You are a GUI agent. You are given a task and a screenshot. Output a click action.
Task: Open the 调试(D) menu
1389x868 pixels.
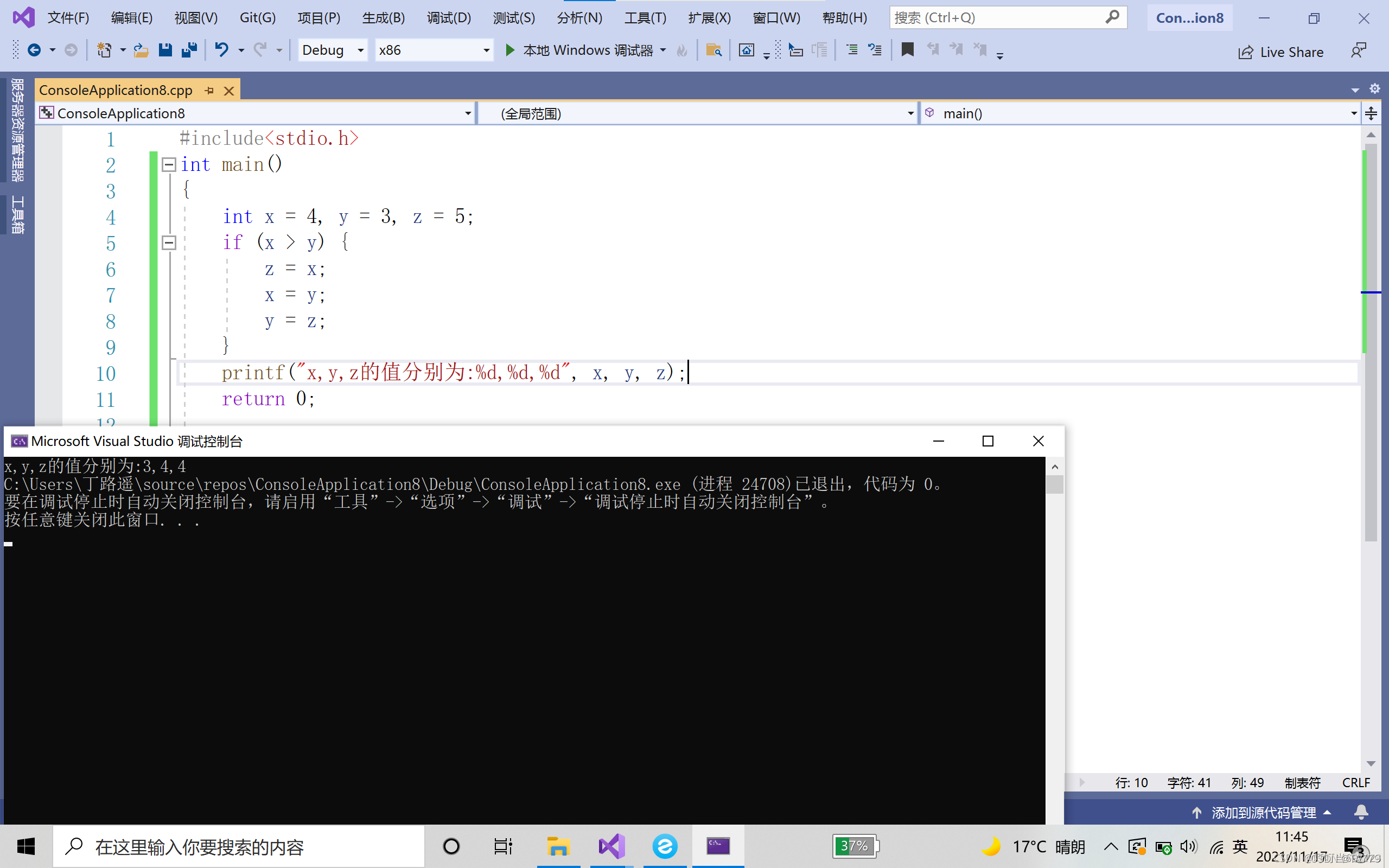tap(448, 18)
